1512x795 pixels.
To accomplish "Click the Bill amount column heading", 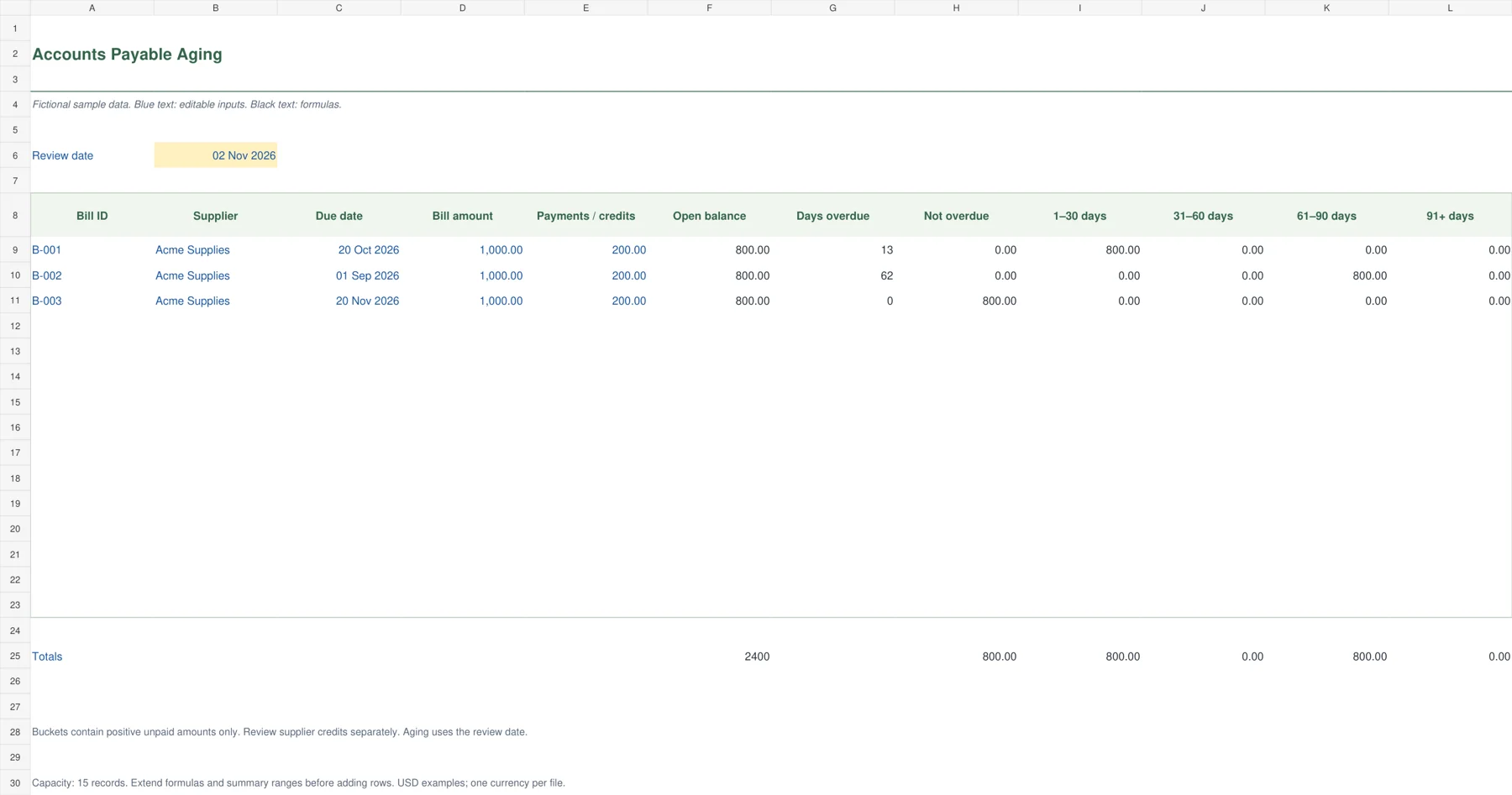I will tap(462, 216).
